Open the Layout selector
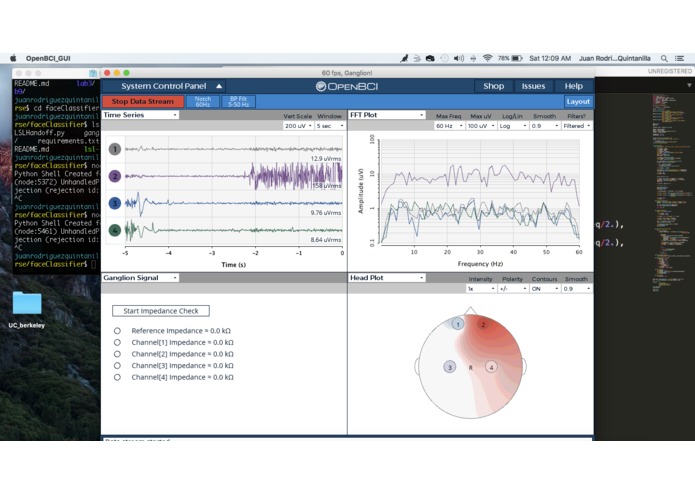This screenshot has height=494, width=695. tap(578, 101)
